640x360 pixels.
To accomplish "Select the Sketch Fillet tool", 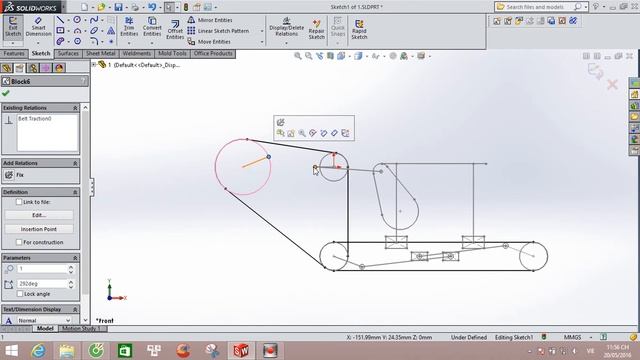I will [x=94, y=41].
